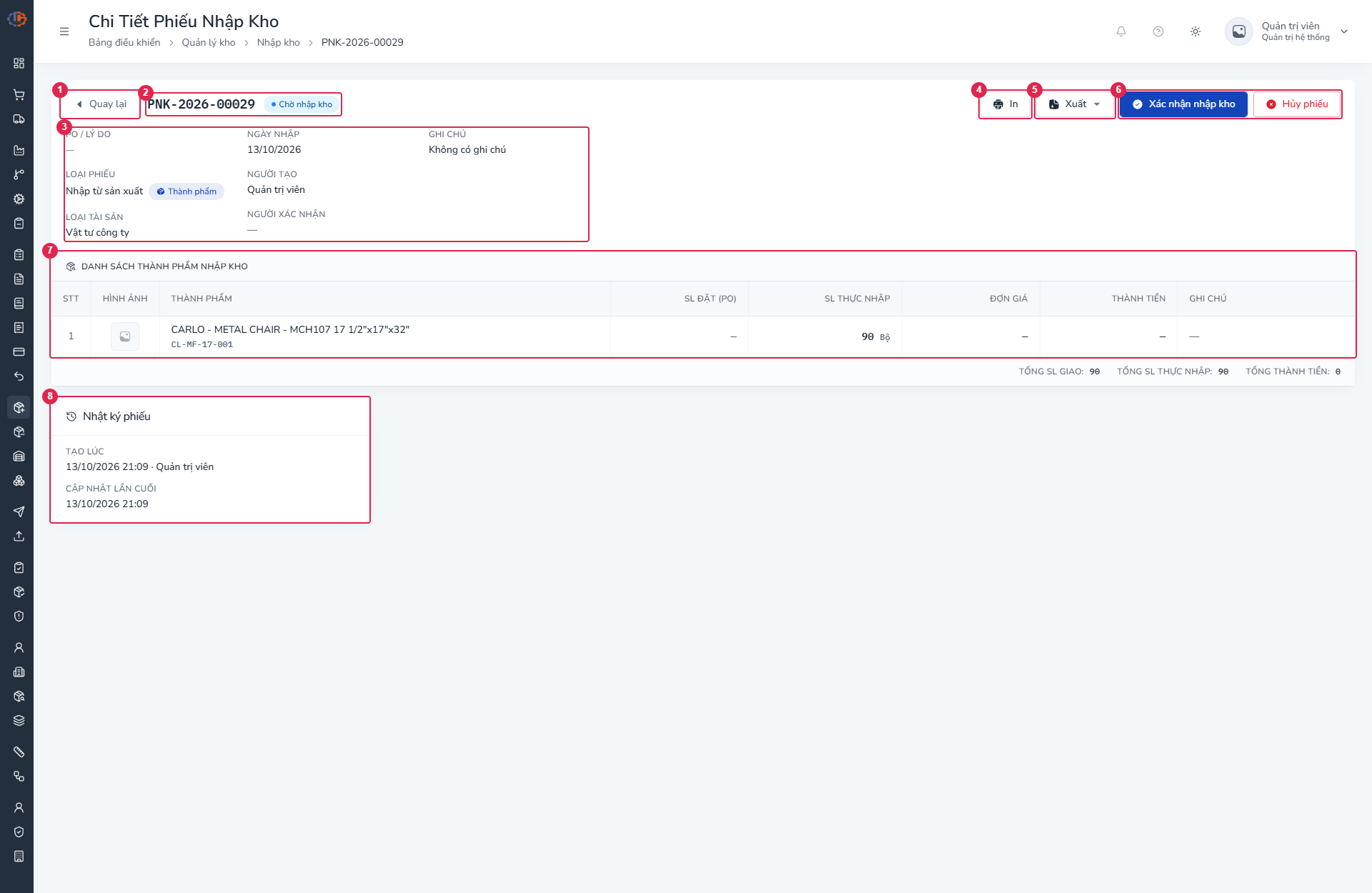This screenshot has height=893, width=1372.
Task: Expand the Xuất export dropdown
Action: click(x=1075, y=104)
